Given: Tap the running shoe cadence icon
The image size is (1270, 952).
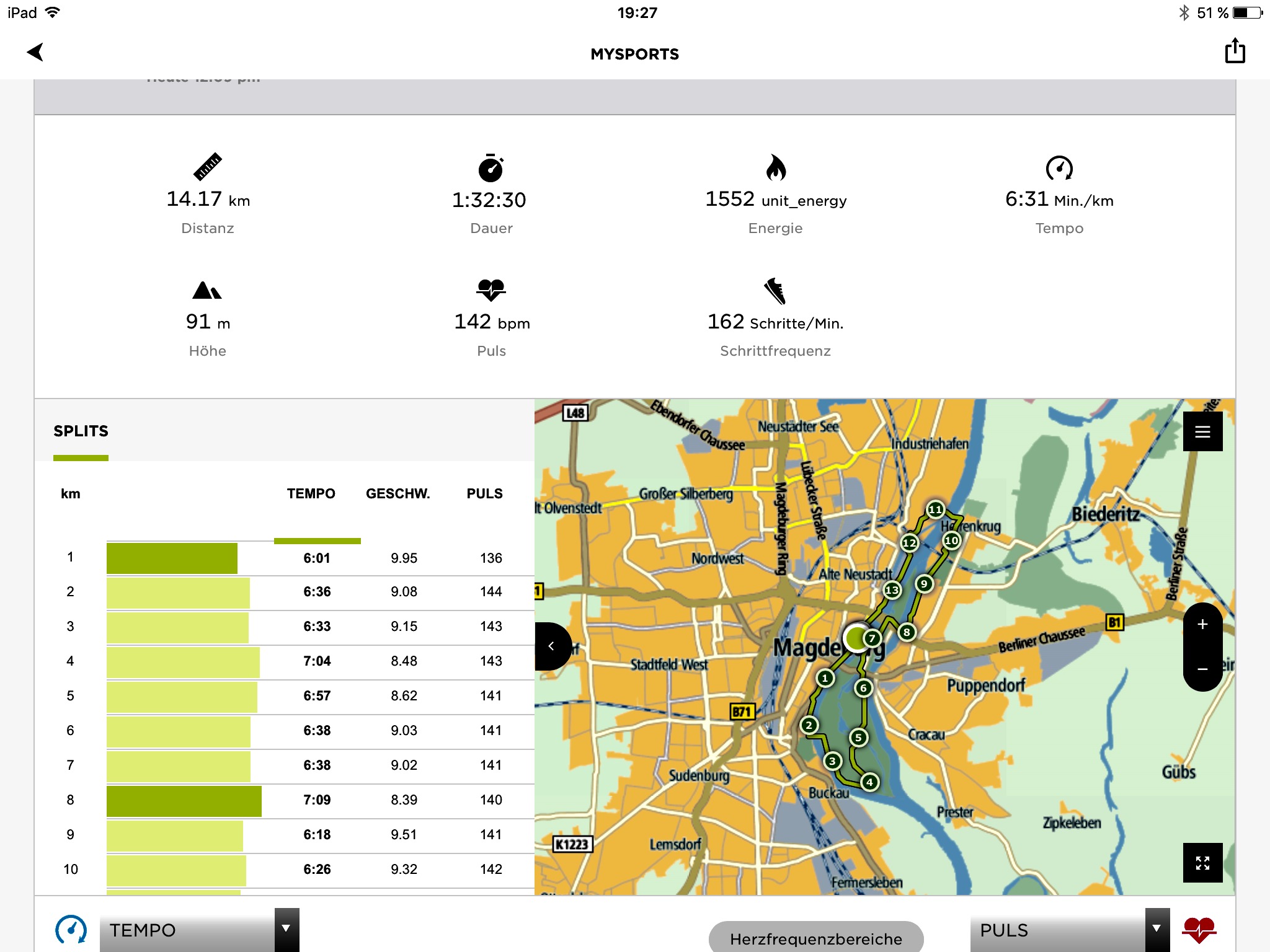Looking at the screenshot, I should click(775, 290).
